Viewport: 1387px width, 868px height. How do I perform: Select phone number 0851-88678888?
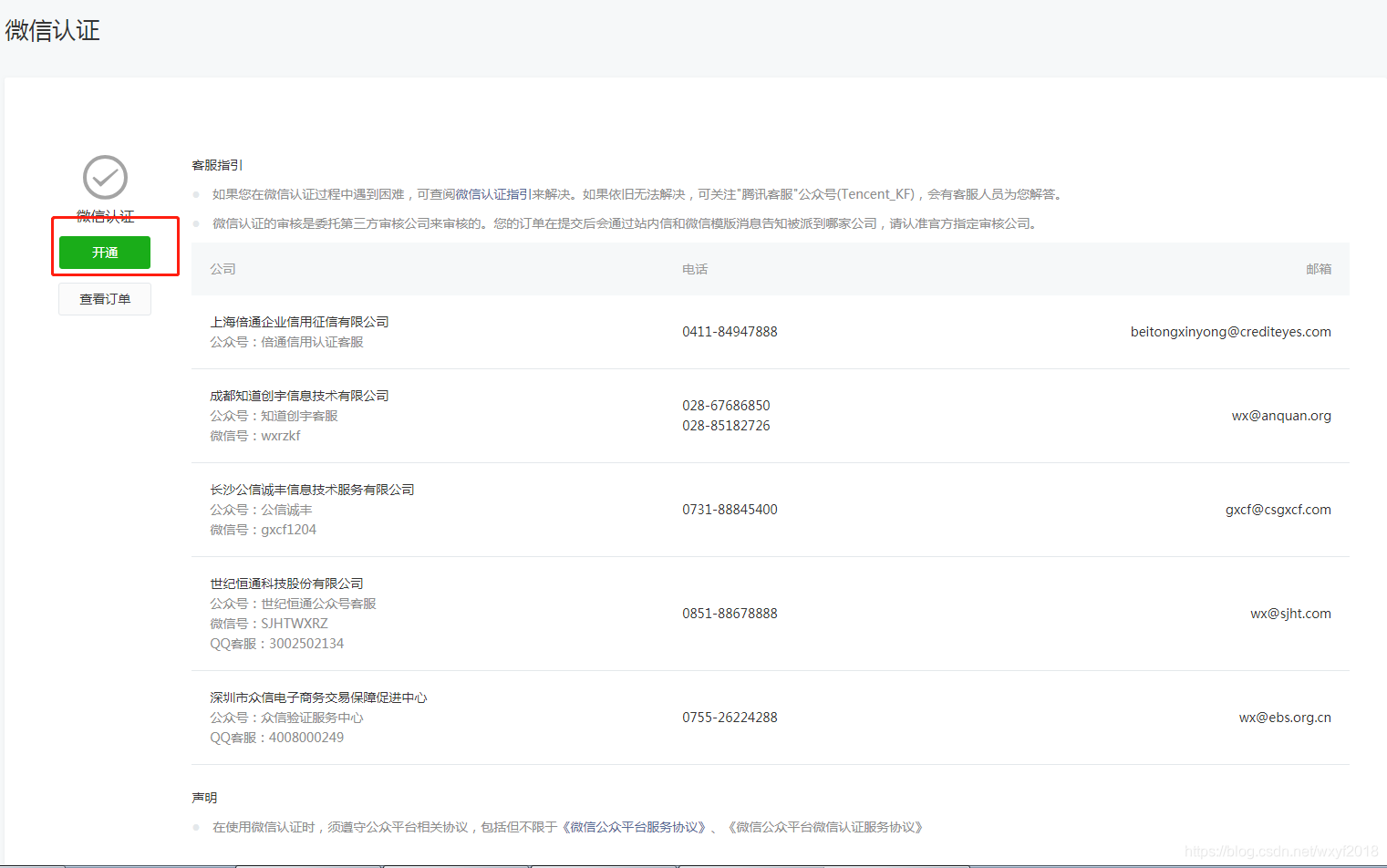coord(730,614)
